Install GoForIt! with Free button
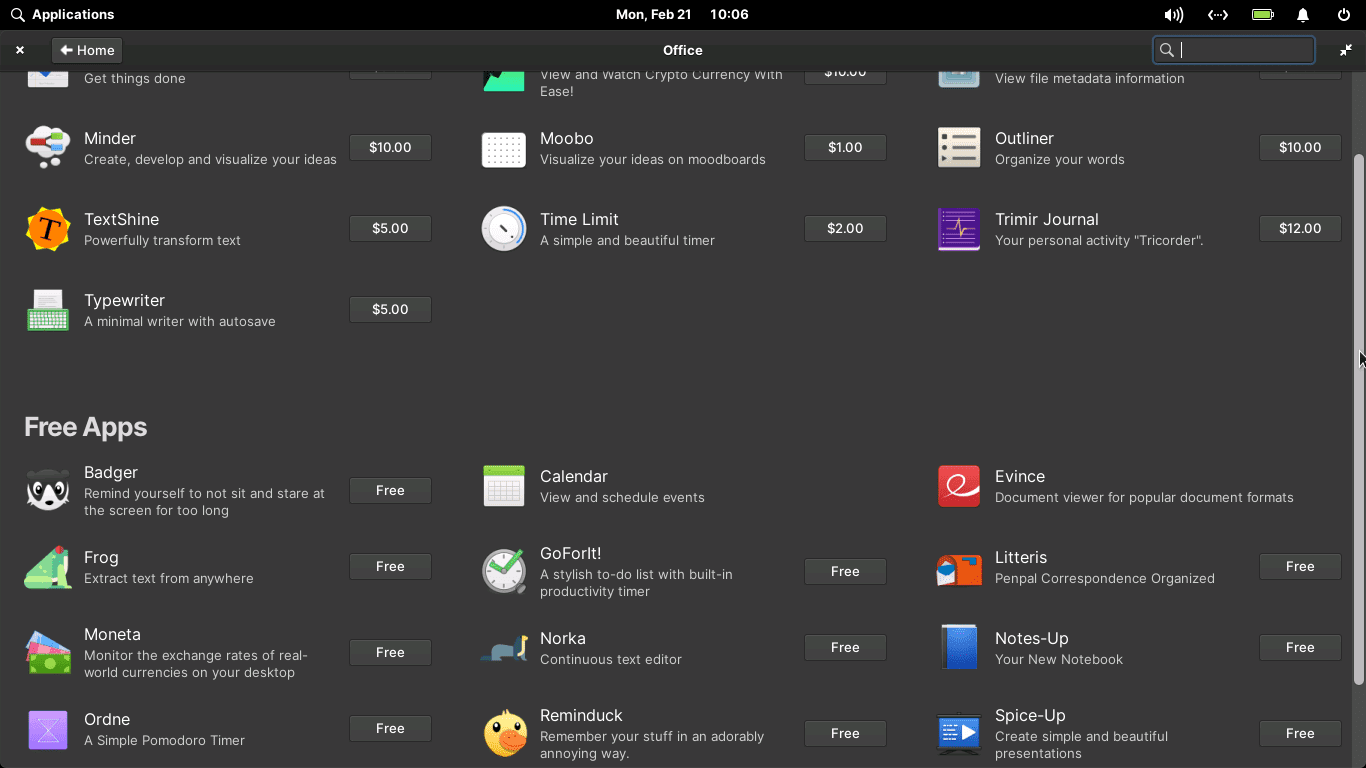Screen dimensions: 1366x768 point(845,571)
